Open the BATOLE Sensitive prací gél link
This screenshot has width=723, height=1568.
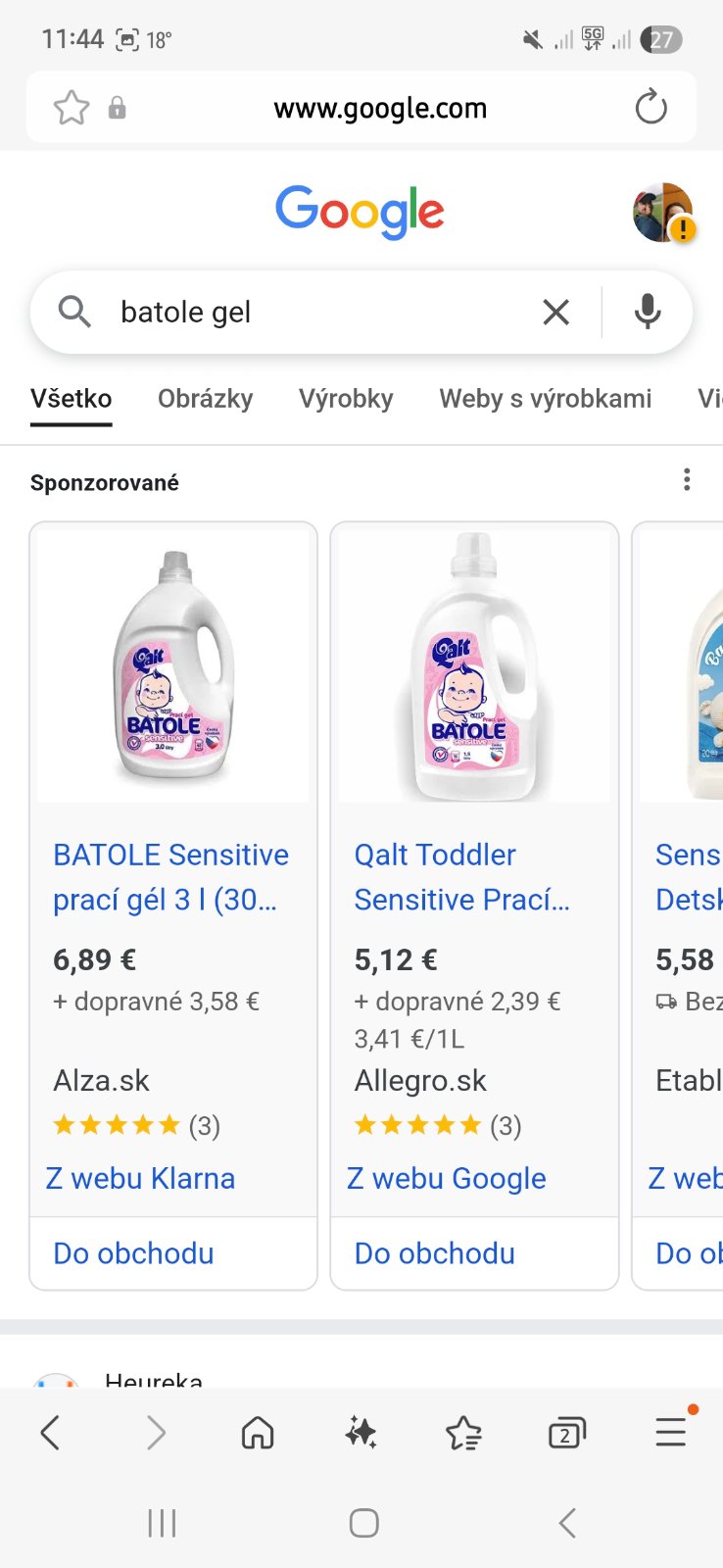170,876
